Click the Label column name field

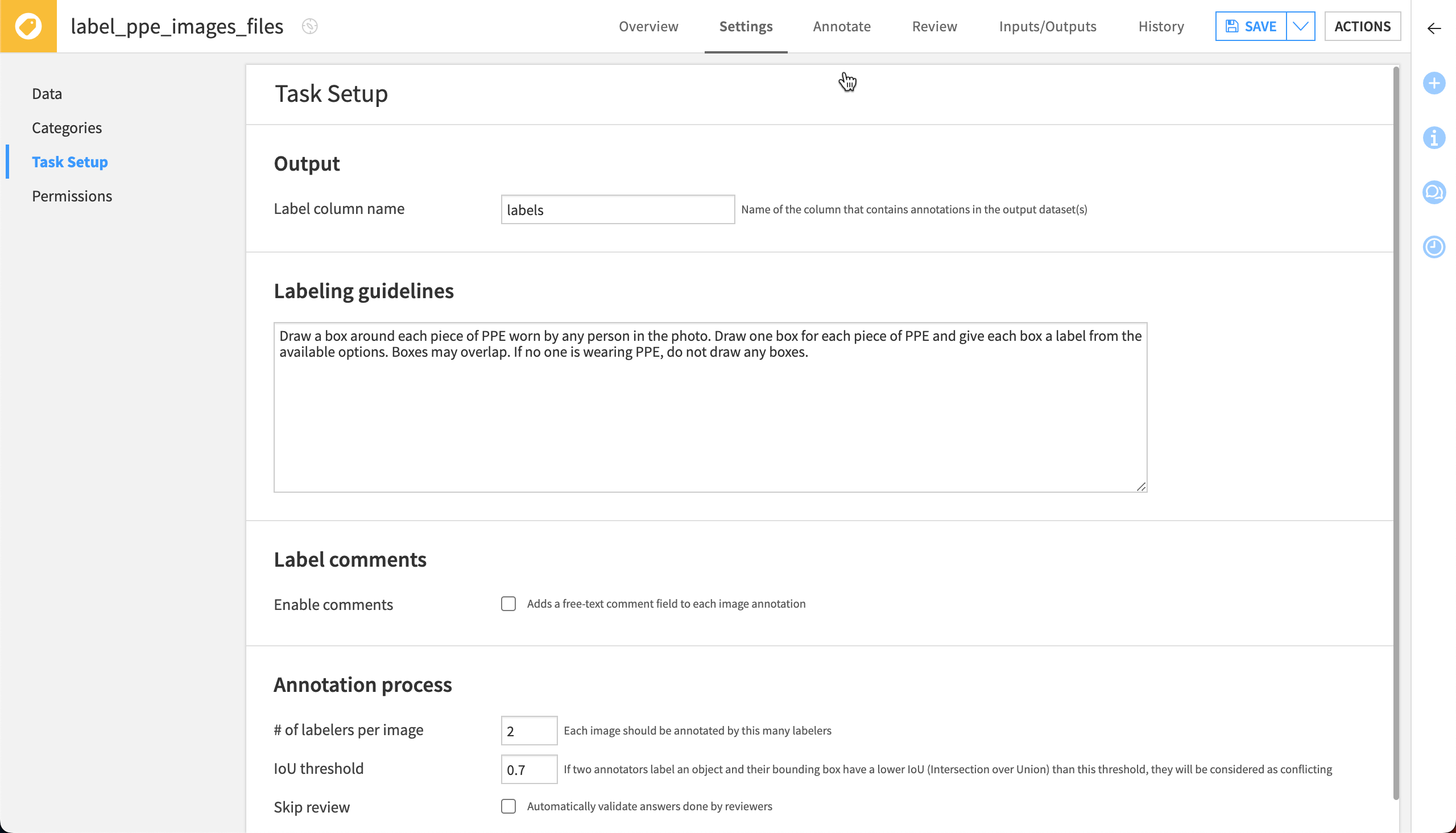tap(617, 209)
